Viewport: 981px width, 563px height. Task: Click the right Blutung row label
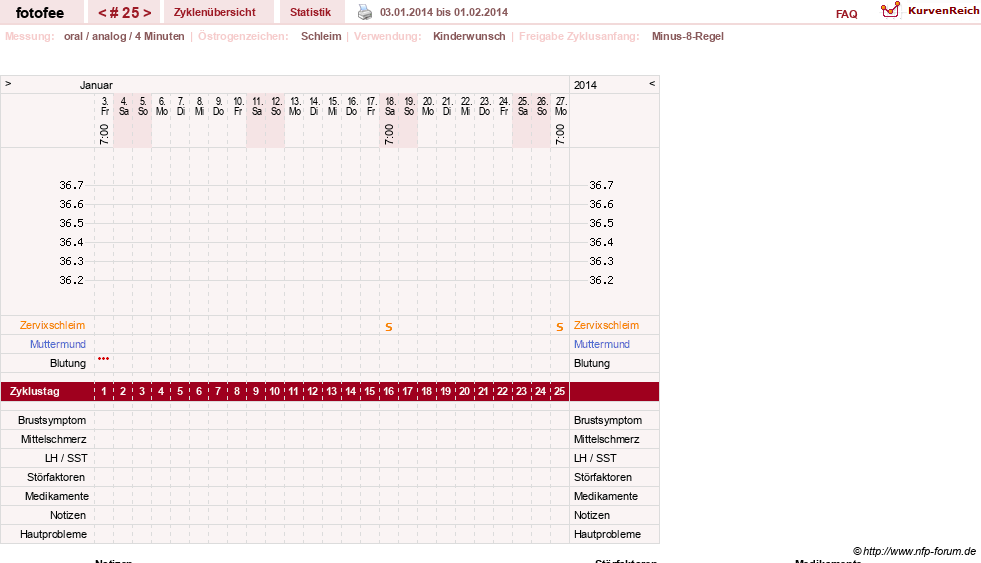point(592,363)
